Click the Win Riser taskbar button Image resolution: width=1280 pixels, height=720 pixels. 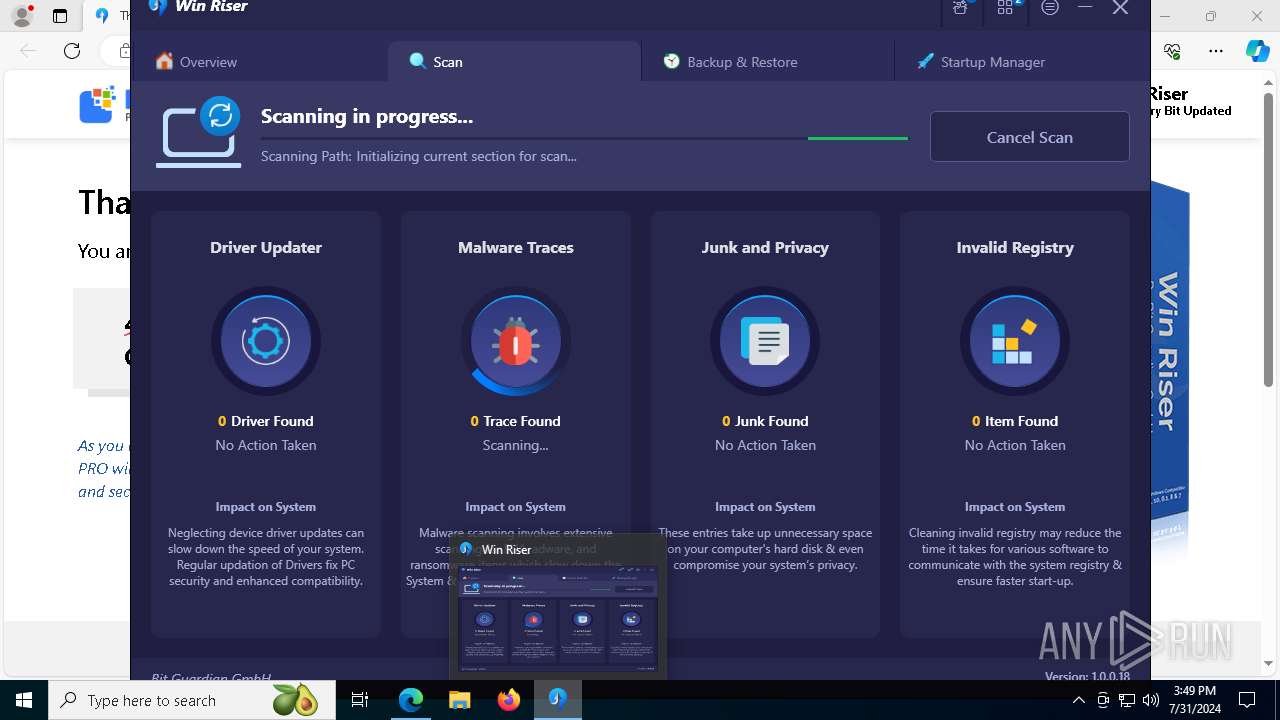(558, 700)
